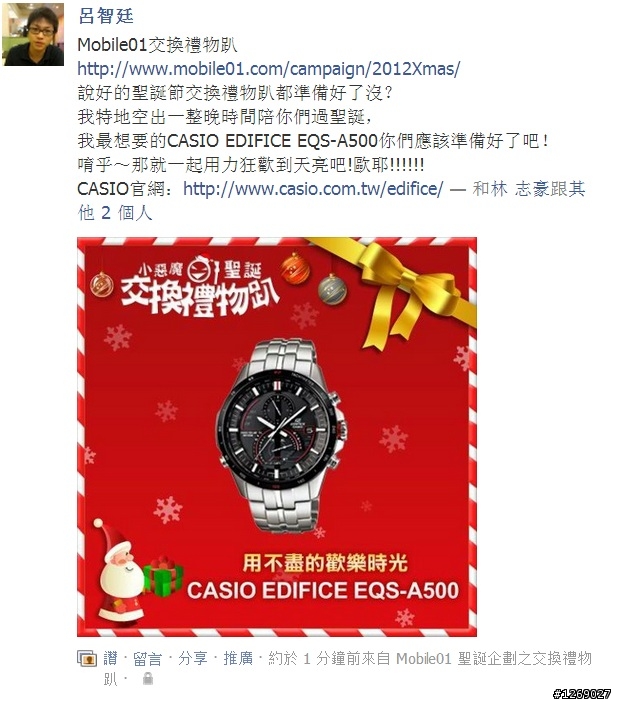Click the photo post icon by 讚
The image size is (617, 702).
tap(86, 659)
